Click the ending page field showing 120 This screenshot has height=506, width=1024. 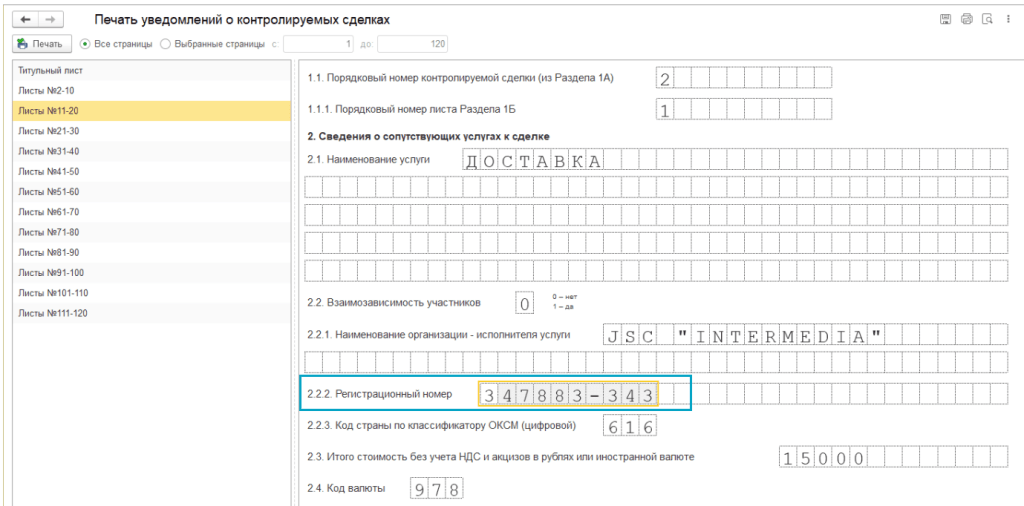click(x=412, y=44)
